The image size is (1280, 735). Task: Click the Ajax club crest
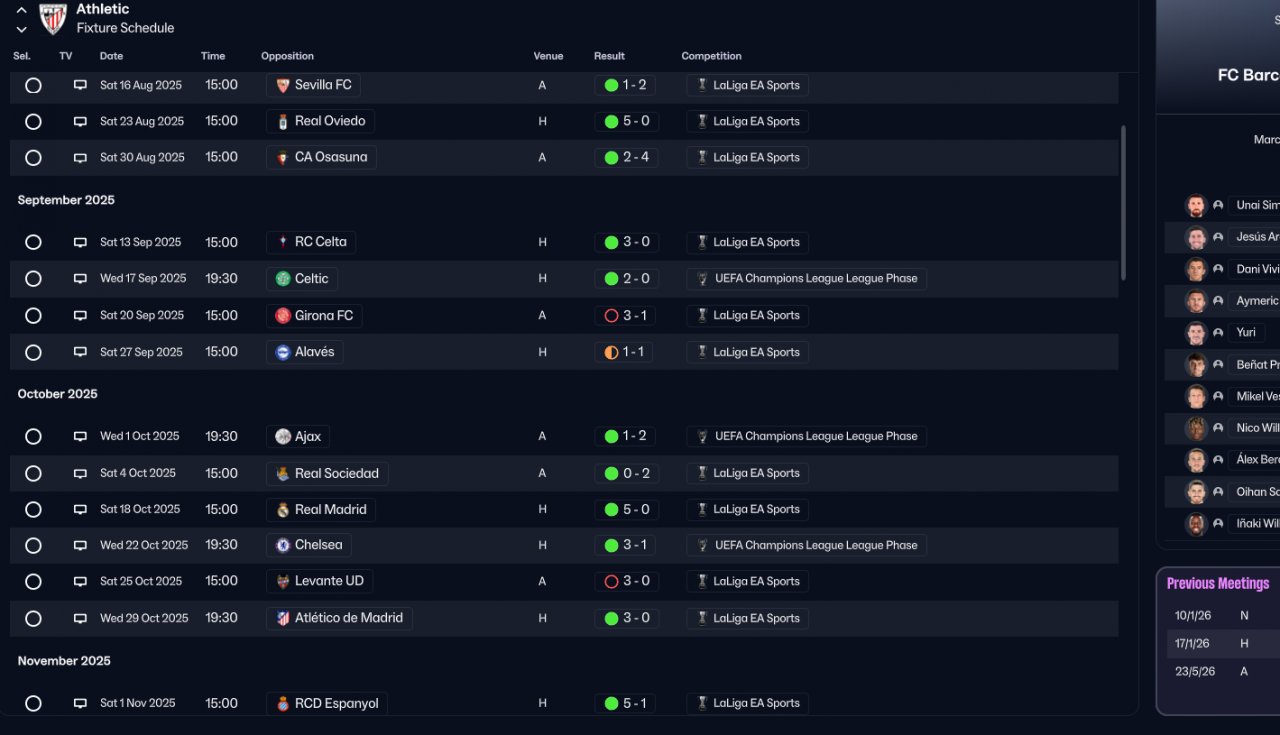coord(283,437)
